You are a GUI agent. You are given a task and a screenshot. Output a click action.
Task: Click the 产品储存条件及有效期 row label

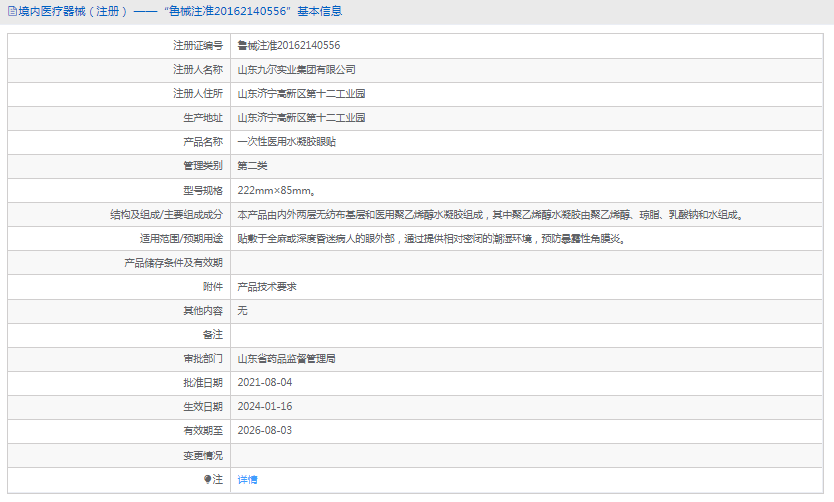[172, 262]
